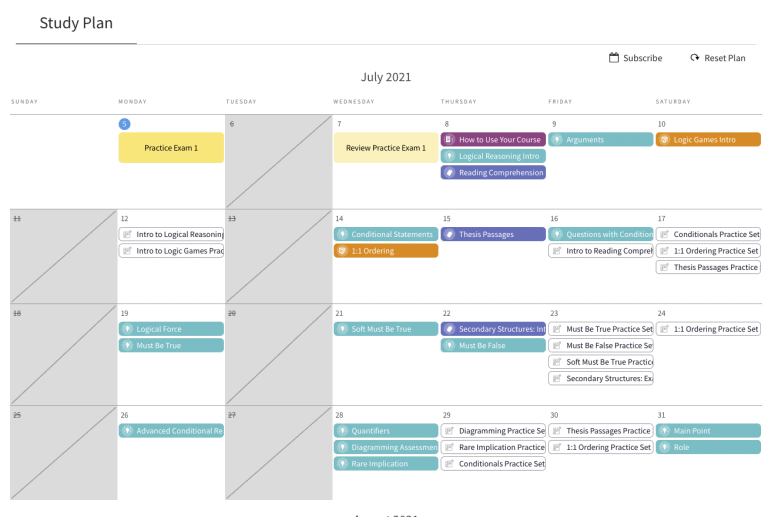Click the Conditionals Practice Set icon on the 17th
The width and height of the screenshot is (768, 517).
click(x=664, y=234)
